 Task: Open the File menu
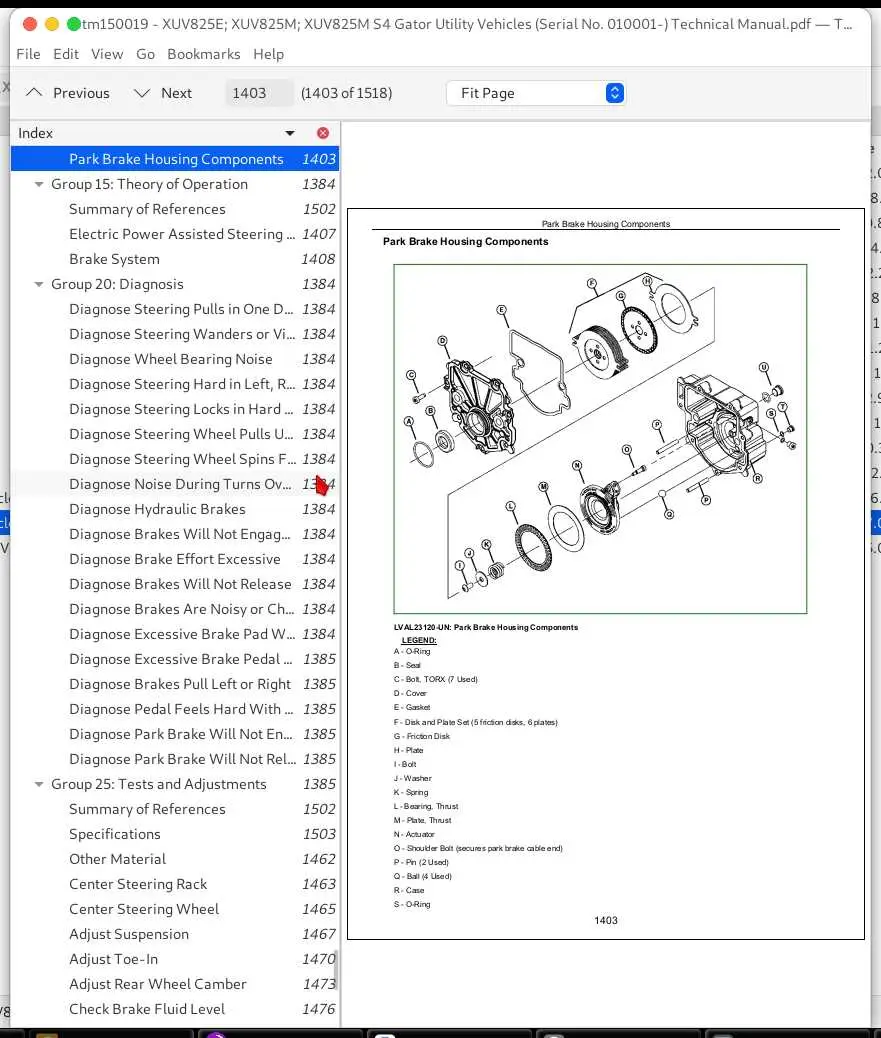pos(28,54)
